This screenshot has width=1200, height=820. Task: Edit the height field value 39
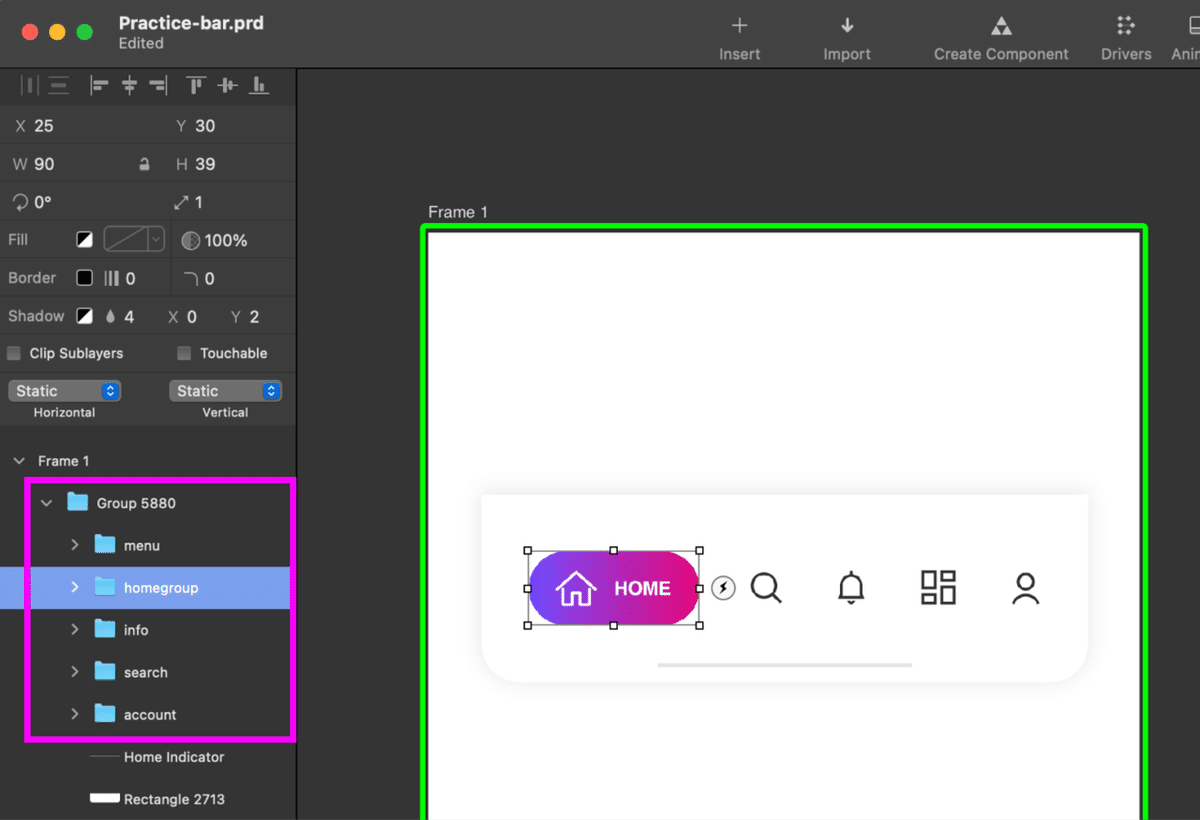(205, 164)
